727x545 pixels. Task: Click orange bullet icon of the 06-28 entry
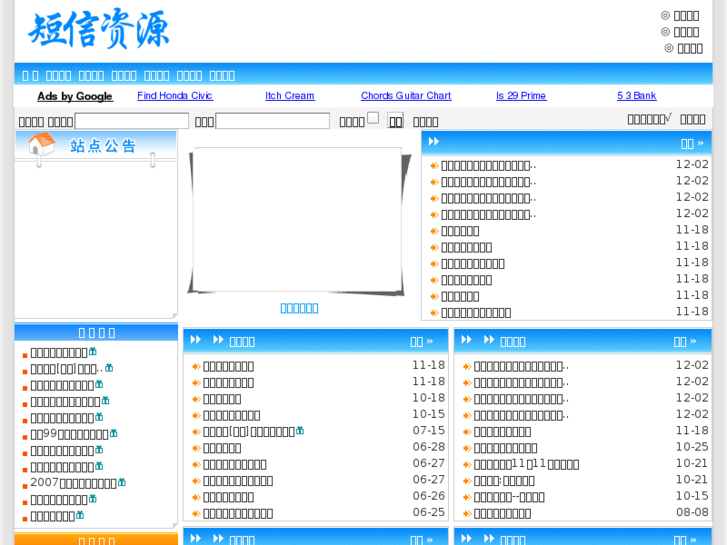point(197,448)
